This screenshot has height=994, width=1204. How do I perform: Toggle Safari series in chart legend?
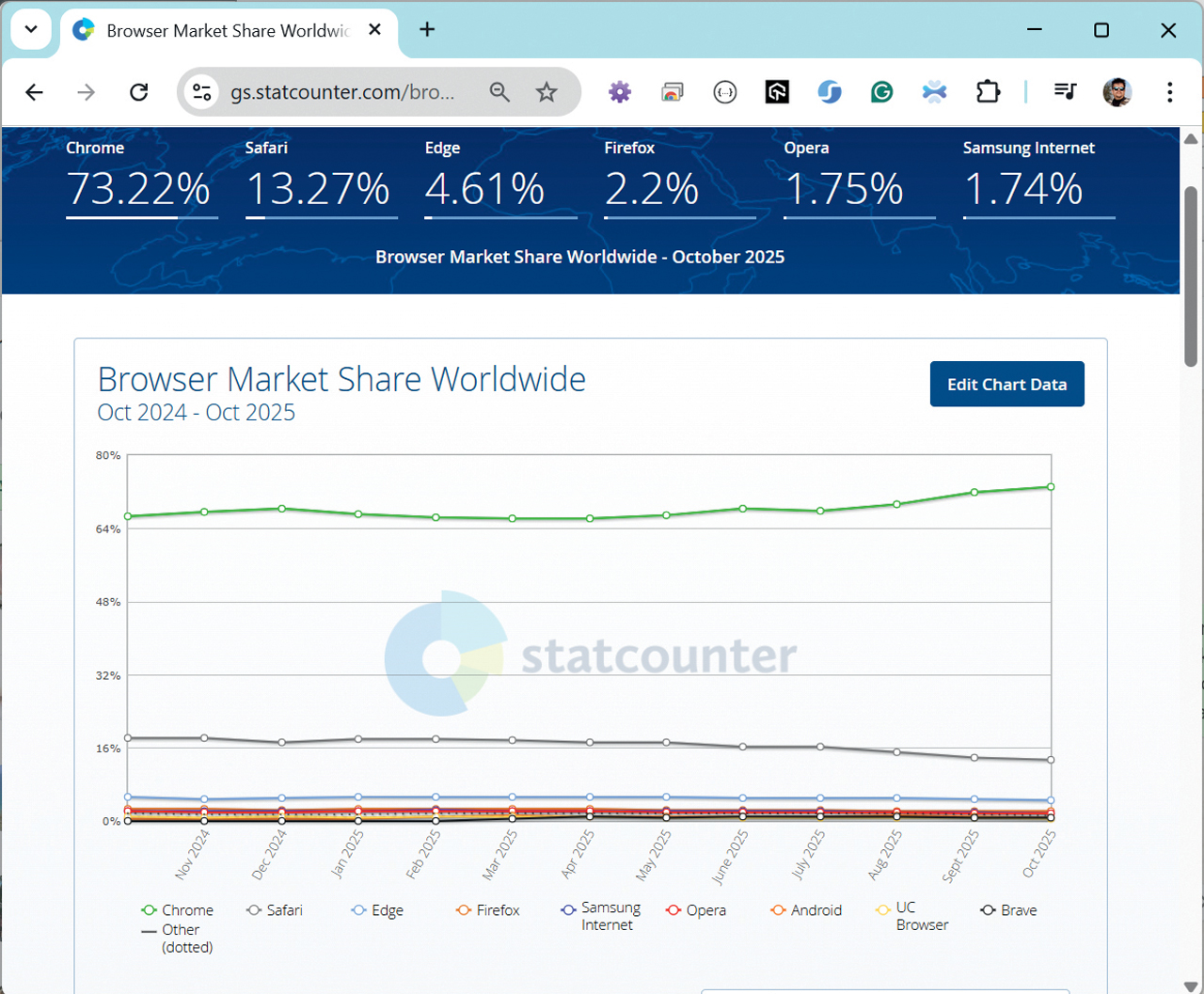(x=275, y=910)
